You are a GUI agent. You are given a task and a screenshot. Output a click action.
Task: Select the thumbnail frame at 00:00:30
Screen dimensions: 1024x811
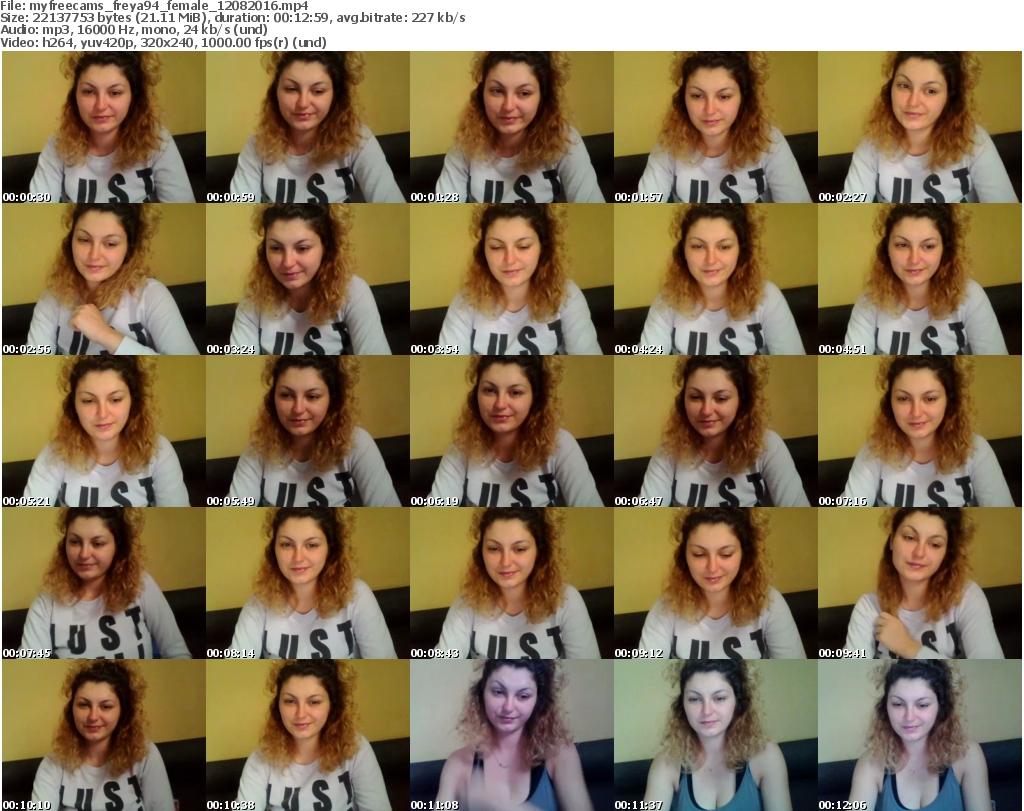point(104,127)
